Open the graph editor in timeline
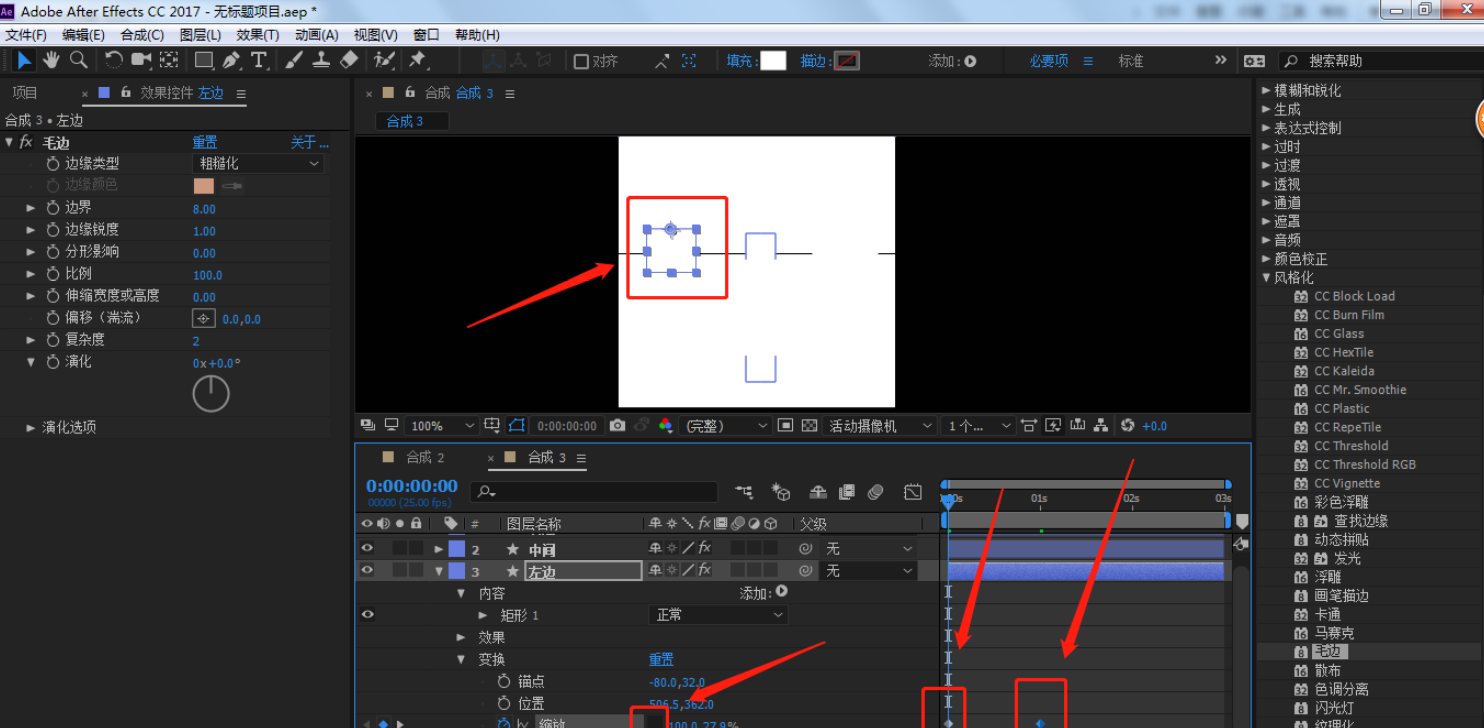The image size is (1484, 728). tap(912, 492)
